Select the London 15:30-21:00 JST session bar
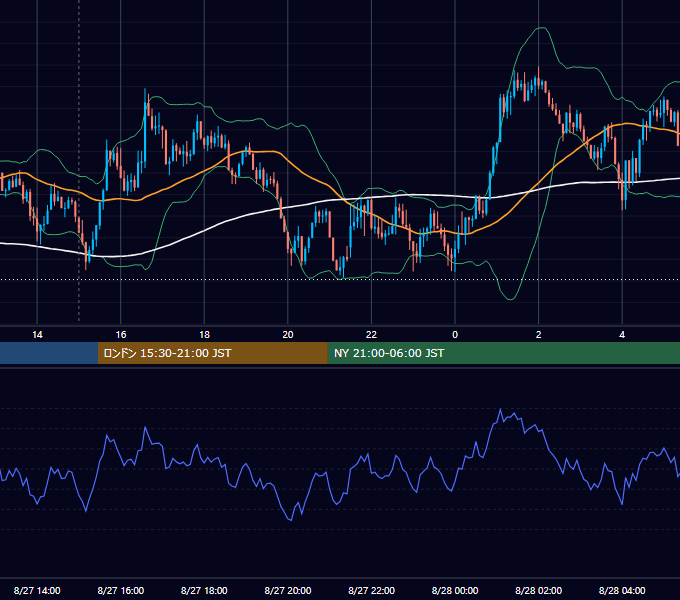Viewport: 680px width, 600px height. pyautogui.click(x=212, y=353)
